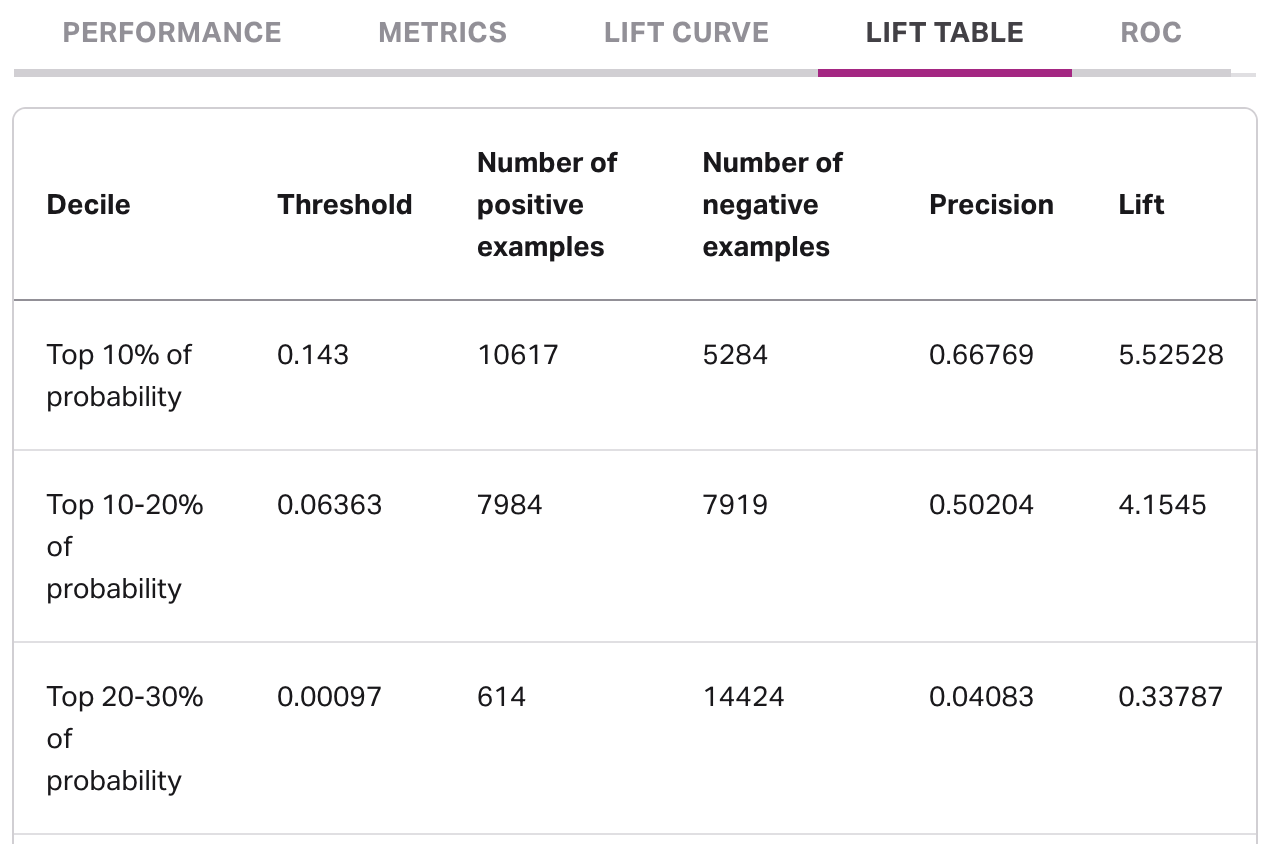
Task: Switch to the PERFORMANCE tab
Action: pos(171,33)
